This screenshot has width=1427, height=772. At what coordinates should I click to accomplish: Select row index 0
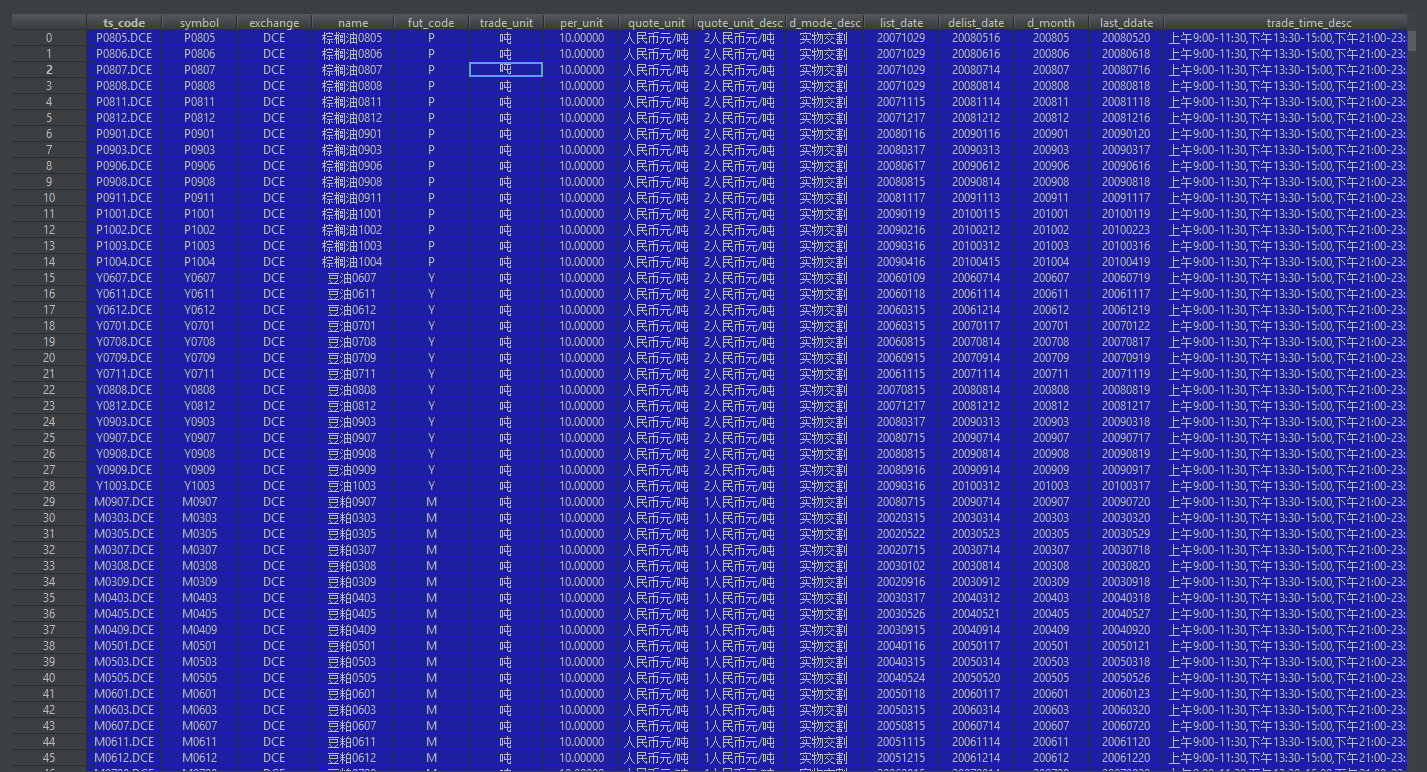click(x=49, y=38)
